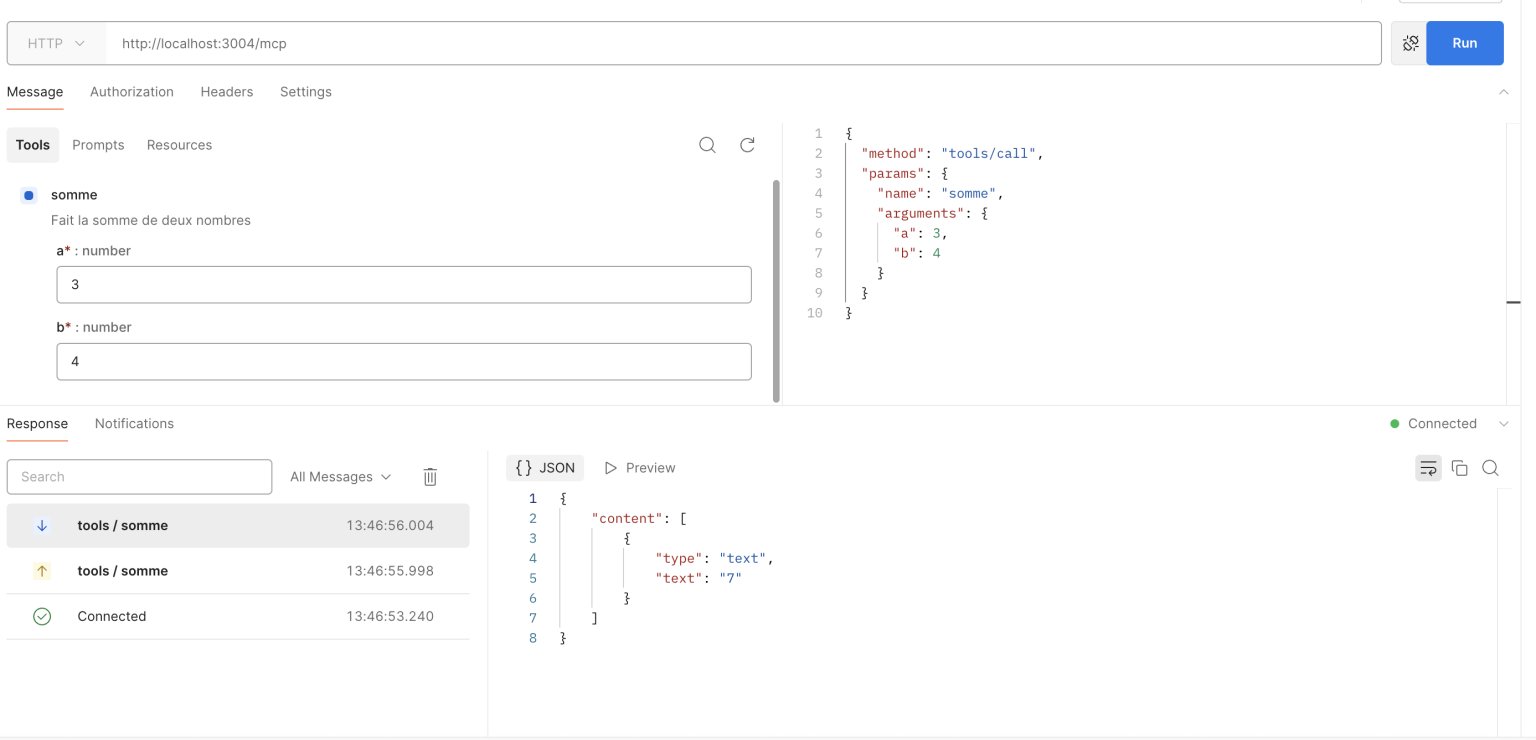Click the a number input field
The width and height of the screenshot is (1536, 740).
(x=404, y=285)
